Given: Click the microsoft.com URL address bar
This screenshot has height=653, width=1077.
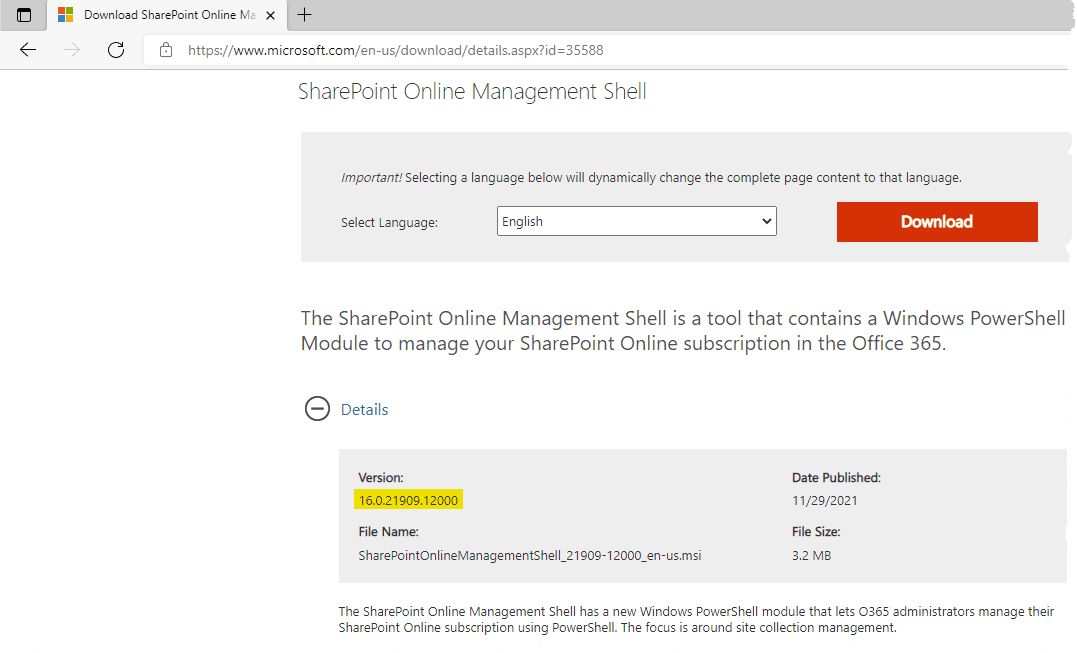Looking at the screenshot, I should 604,50.
